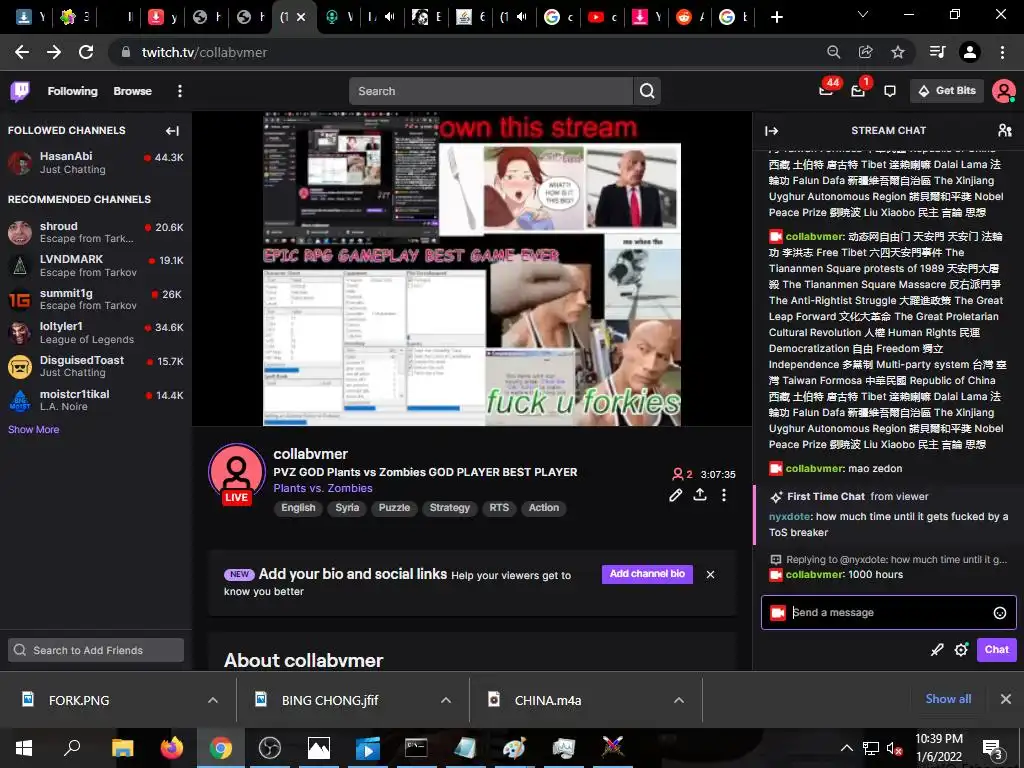Share this page from address bar
The height and width of the screenshot is (768, 1024).
[866, 52]
